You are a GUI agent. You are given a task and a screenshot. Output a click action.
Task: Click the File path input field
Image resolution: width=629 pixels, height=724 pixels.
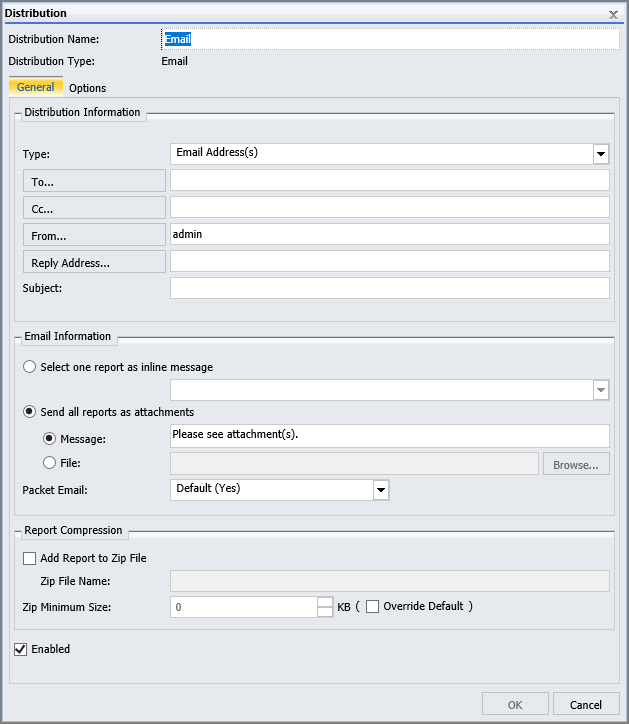click(x=354, y=464)
